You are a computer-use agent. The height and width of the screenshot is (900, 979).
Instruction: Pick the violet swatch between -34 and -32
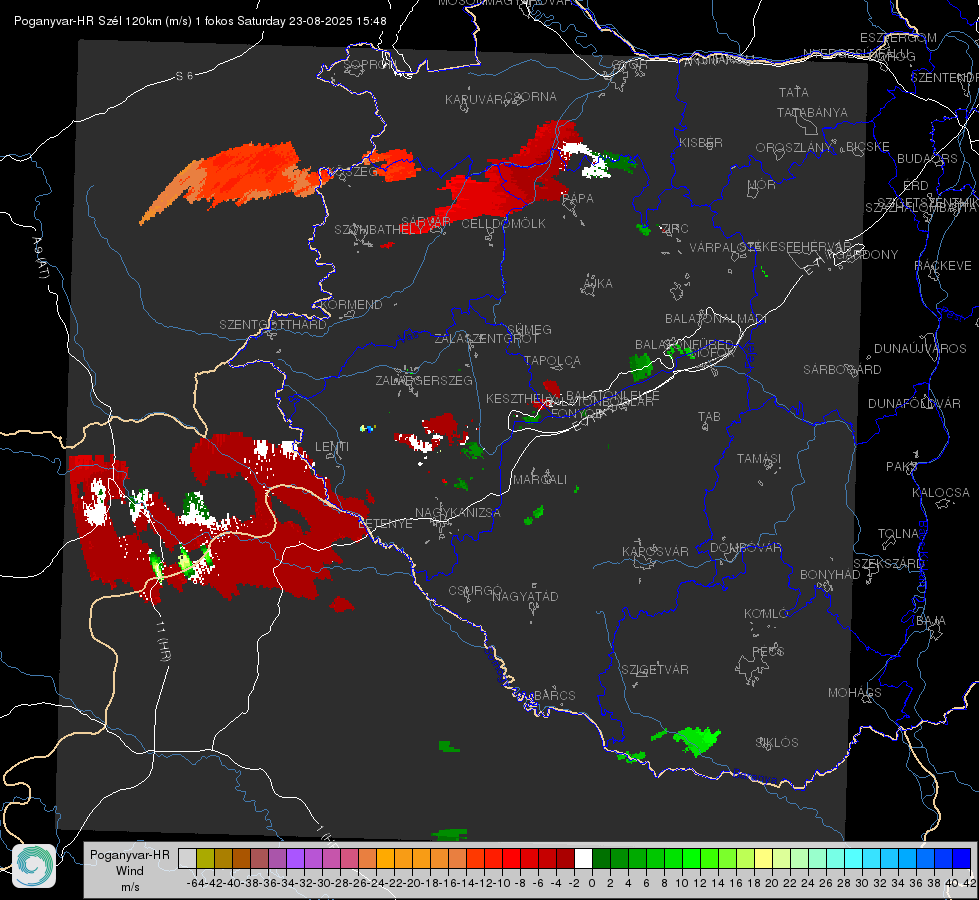tap(295, 858)
